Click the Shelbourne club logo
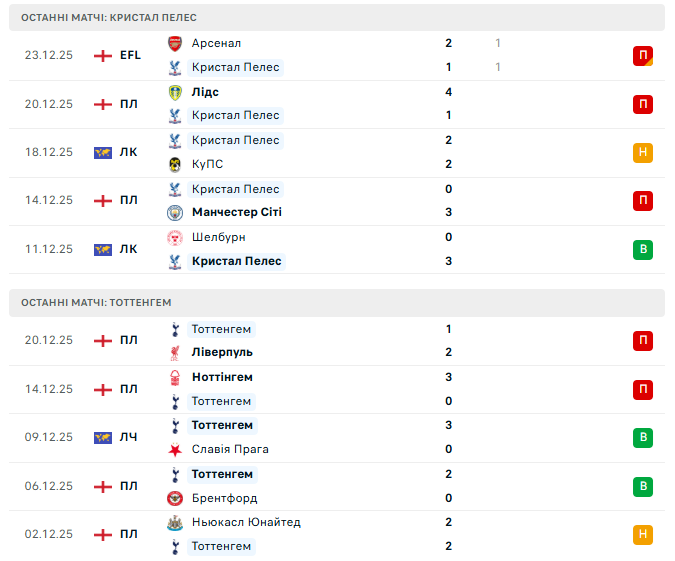This screenshot has height=561, width=675. 175,237
